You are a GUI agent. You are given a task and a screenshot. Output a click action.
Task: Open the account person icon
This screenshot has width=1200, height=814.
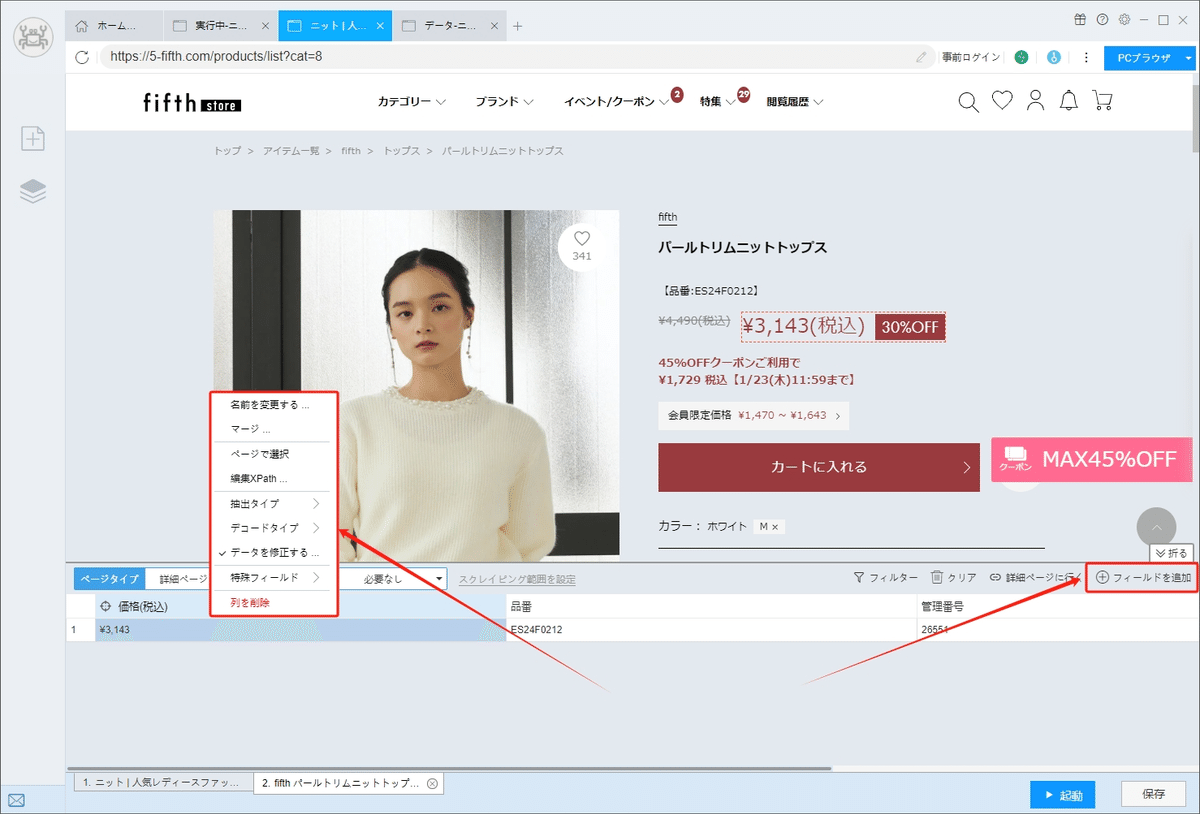pyautogui.click(x=1036, y=101)
